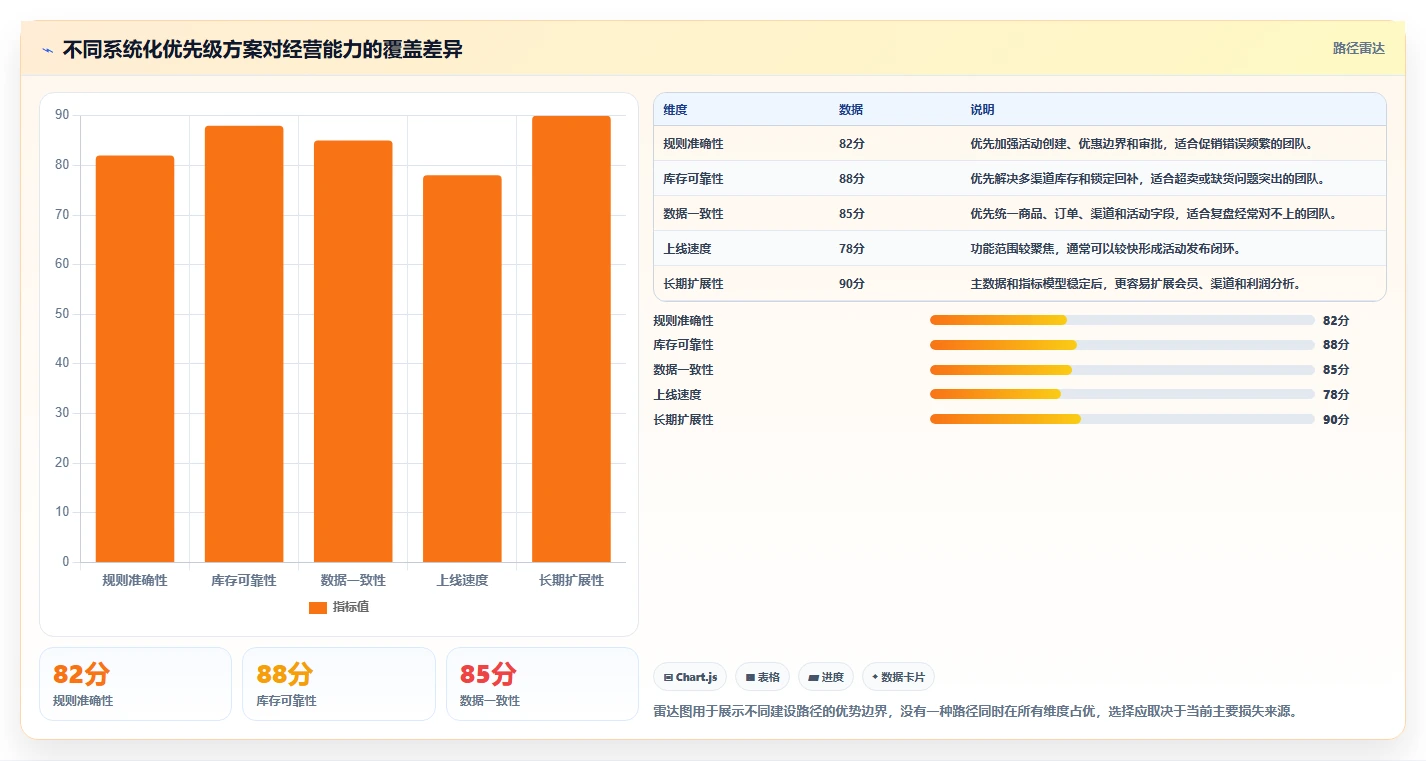Toggle the 指标值 legend color box
Viewport: 1426px width, 761px height.
click(x=318, y=607)
